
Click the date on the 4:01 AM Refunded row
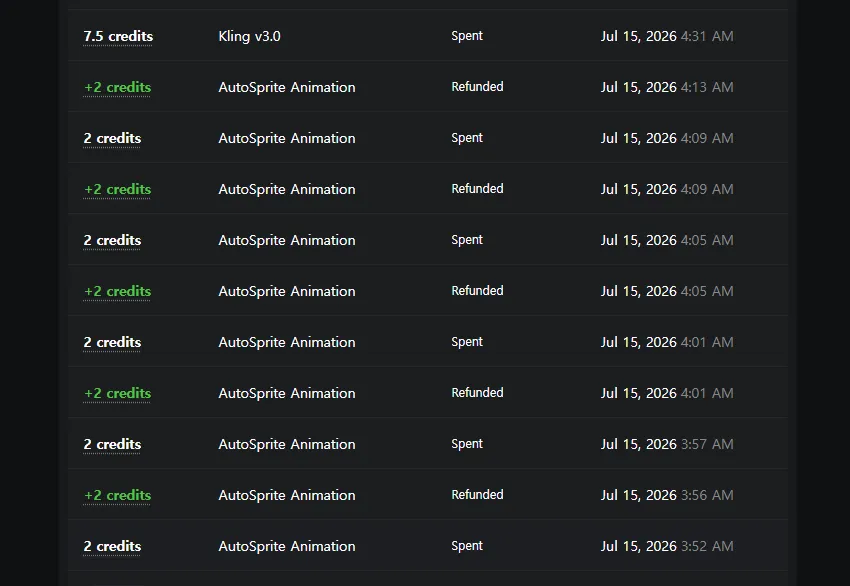pos(667,393)
